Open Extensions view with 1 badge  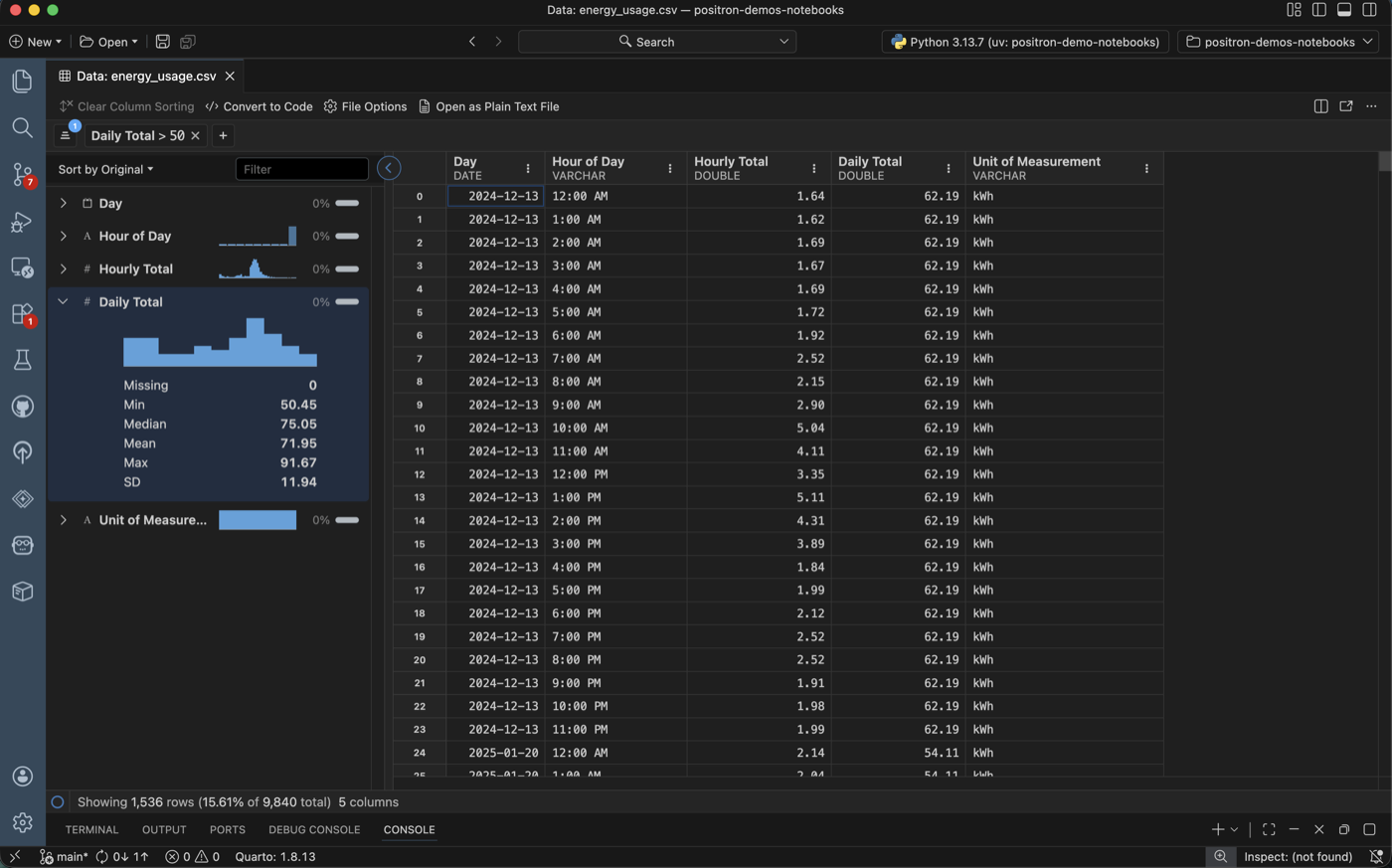[x=22, y=314]
